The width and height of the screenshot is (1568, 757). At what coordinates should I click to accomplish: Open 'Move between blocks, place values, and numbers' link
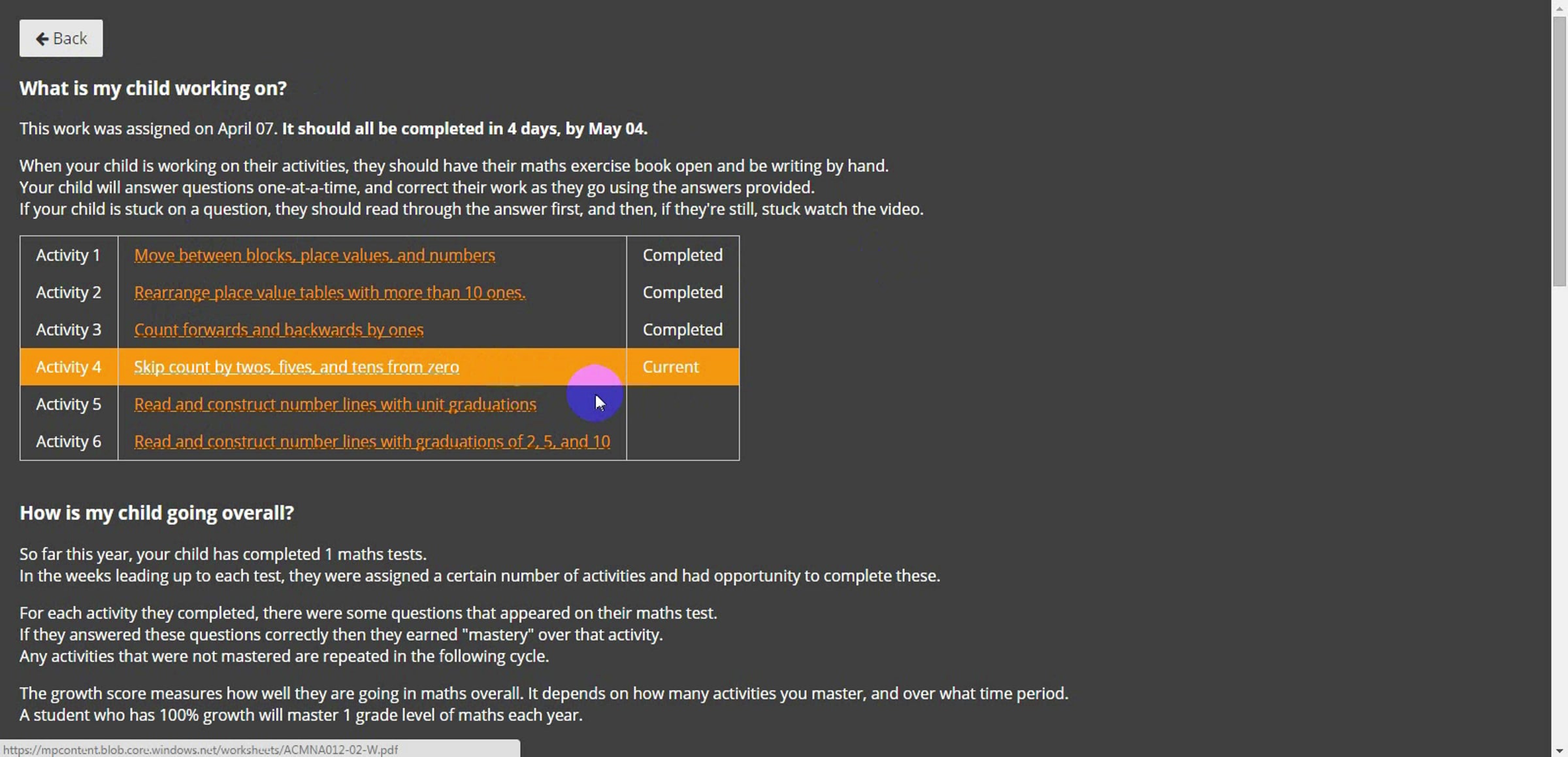314,255
